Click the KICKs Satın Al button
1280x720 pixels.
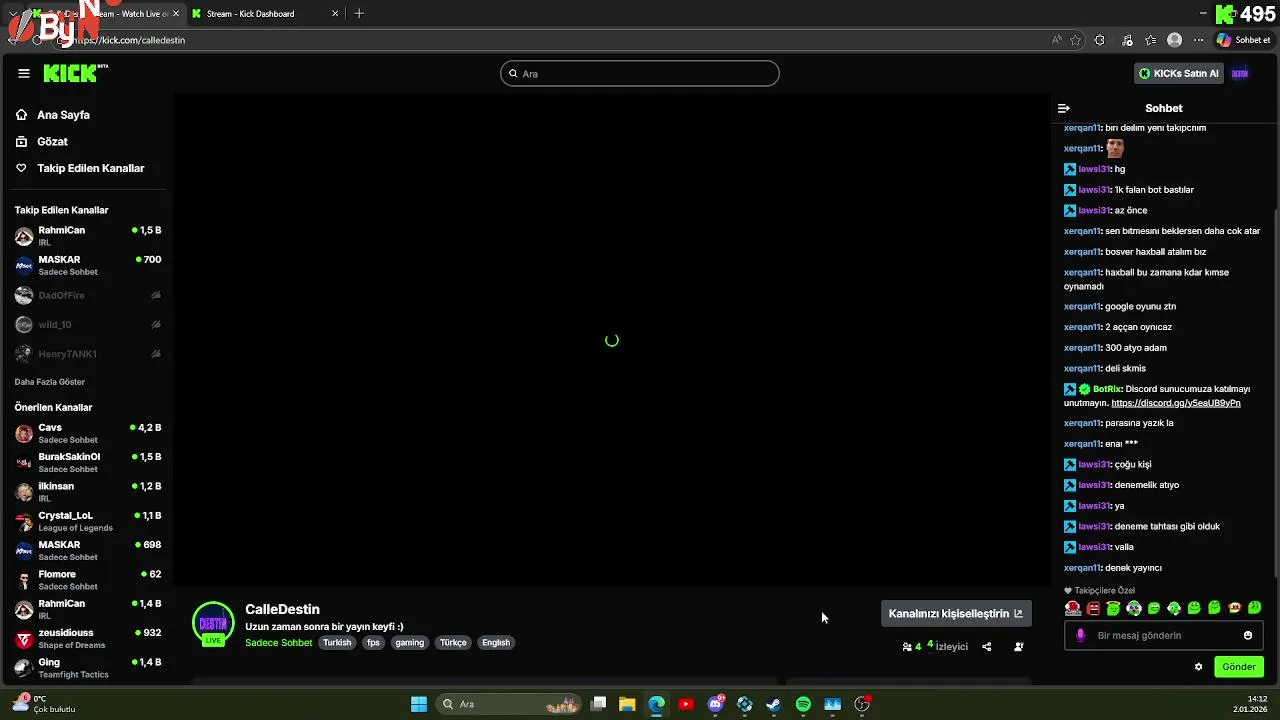[1179, 73]
